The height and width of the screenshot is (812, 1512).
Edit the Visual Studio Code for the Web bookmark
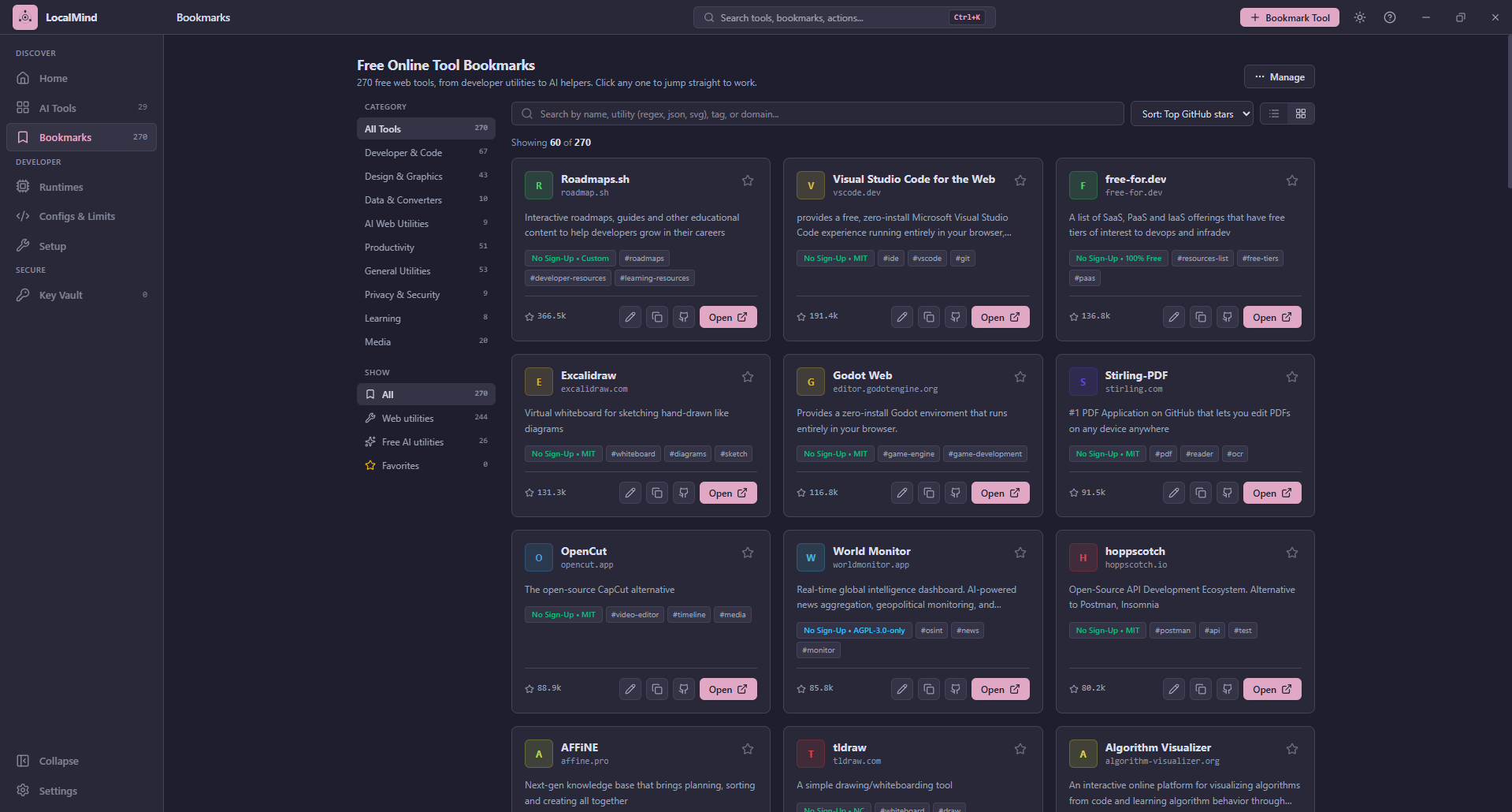point(902,317)
